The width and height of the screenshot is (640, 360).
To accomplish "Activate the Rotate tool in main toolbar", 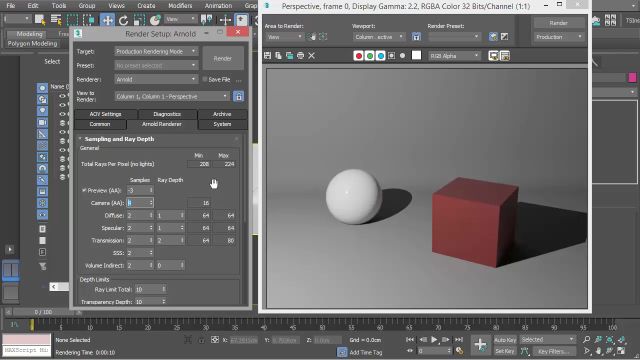I will [123, 20].
